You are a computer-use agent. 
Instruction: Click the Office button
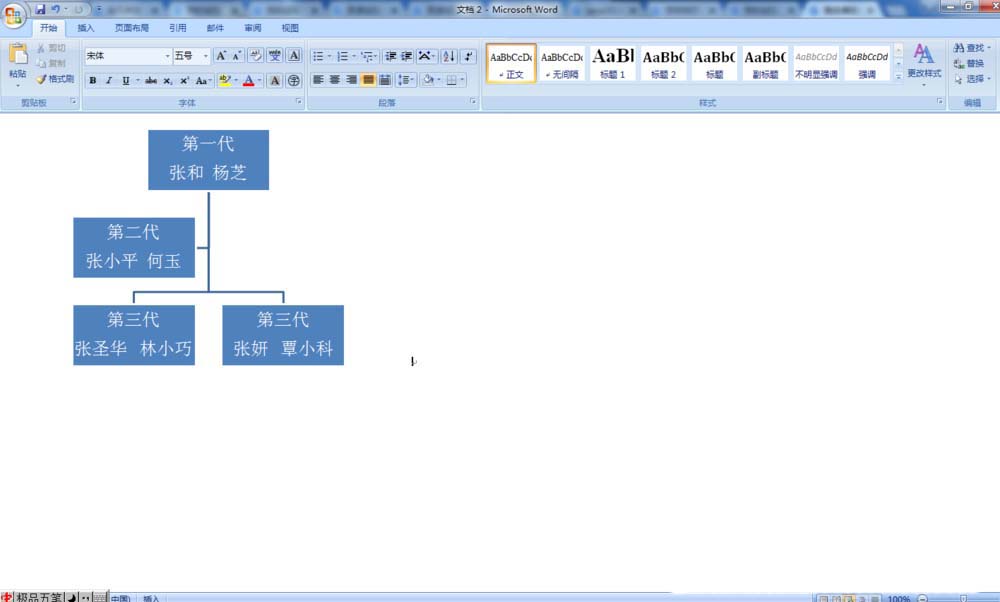[x=13, y=15]
